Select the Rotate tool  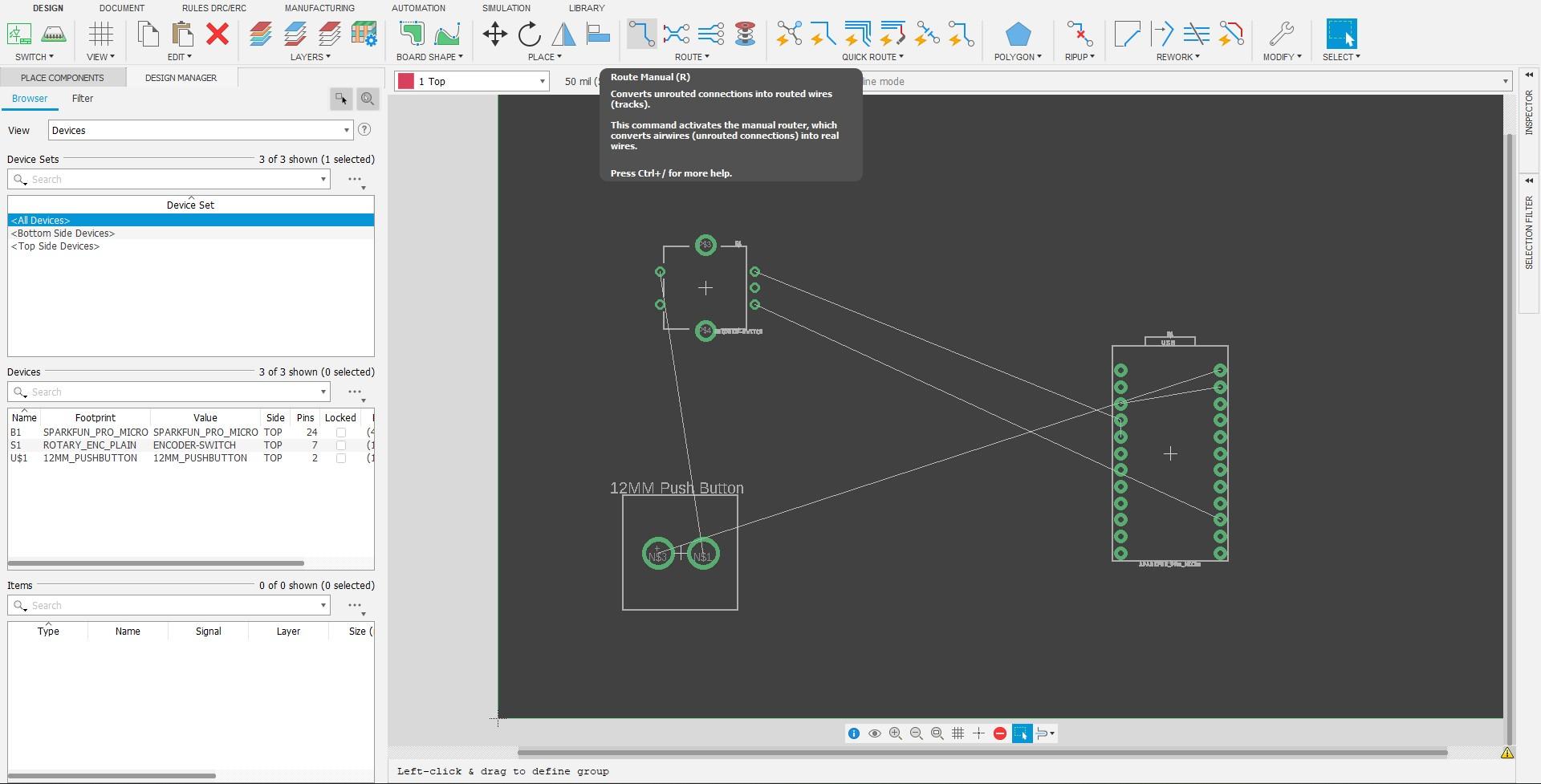point(529,35)
